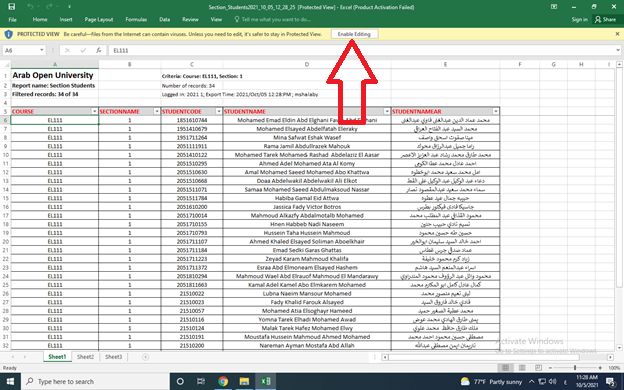Open the Windows Start menu
The image size is (624, 390).
tap(10, 381)
